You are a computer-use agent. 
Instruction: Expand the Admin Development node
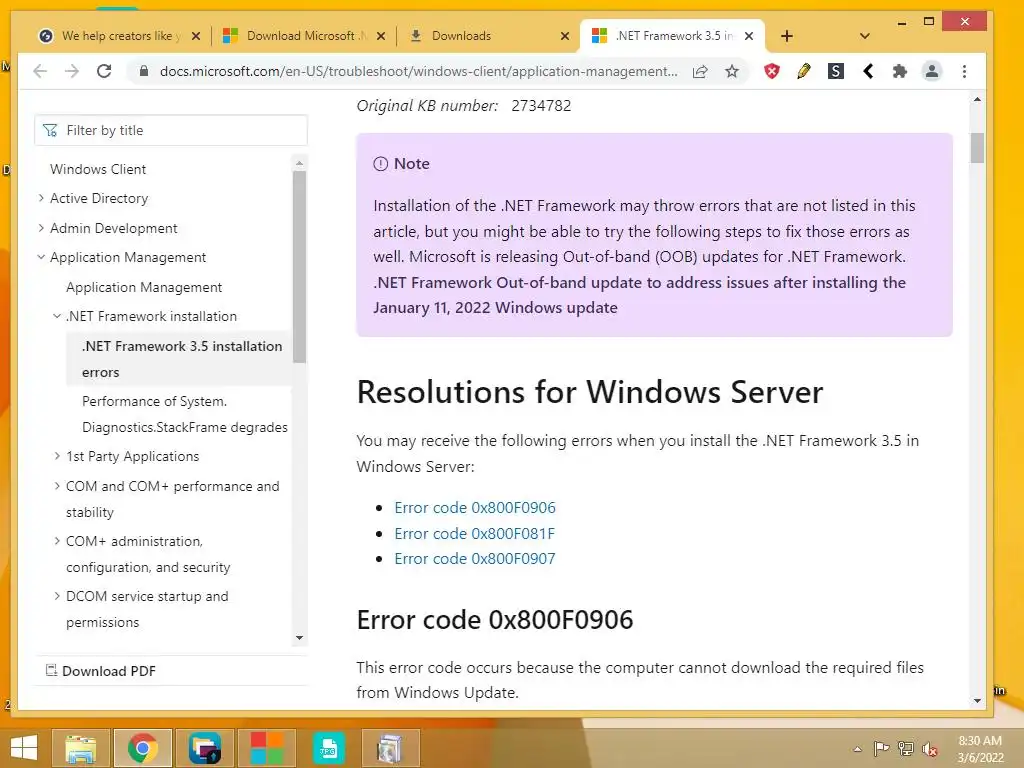[41, 228]
